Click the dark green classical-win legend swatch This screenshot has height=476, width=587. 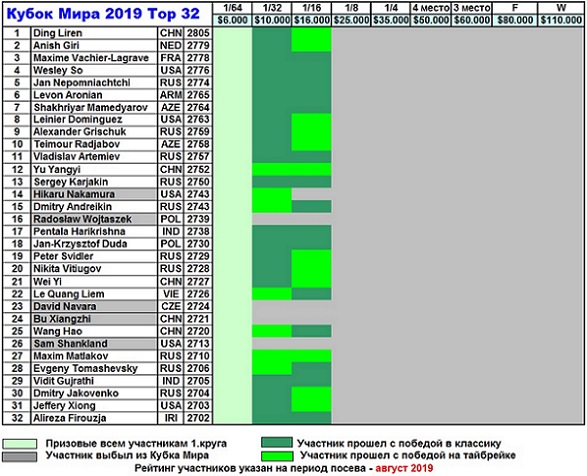tap(277, 442)
